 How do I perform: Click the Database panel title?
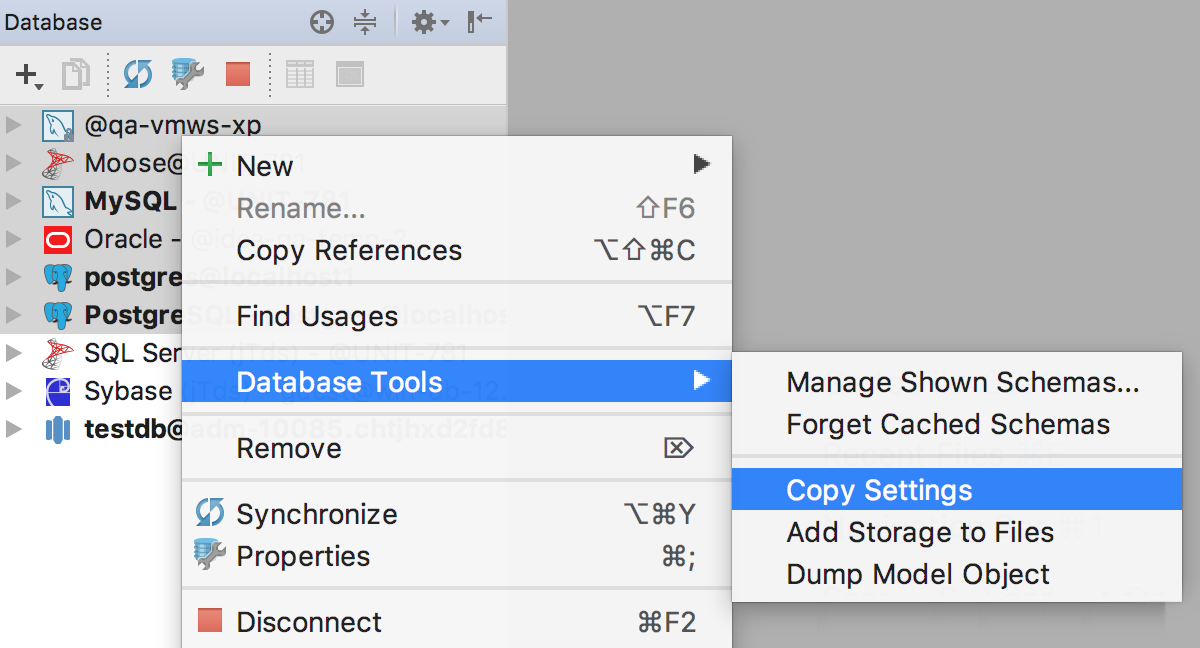[x=54, y=22]
